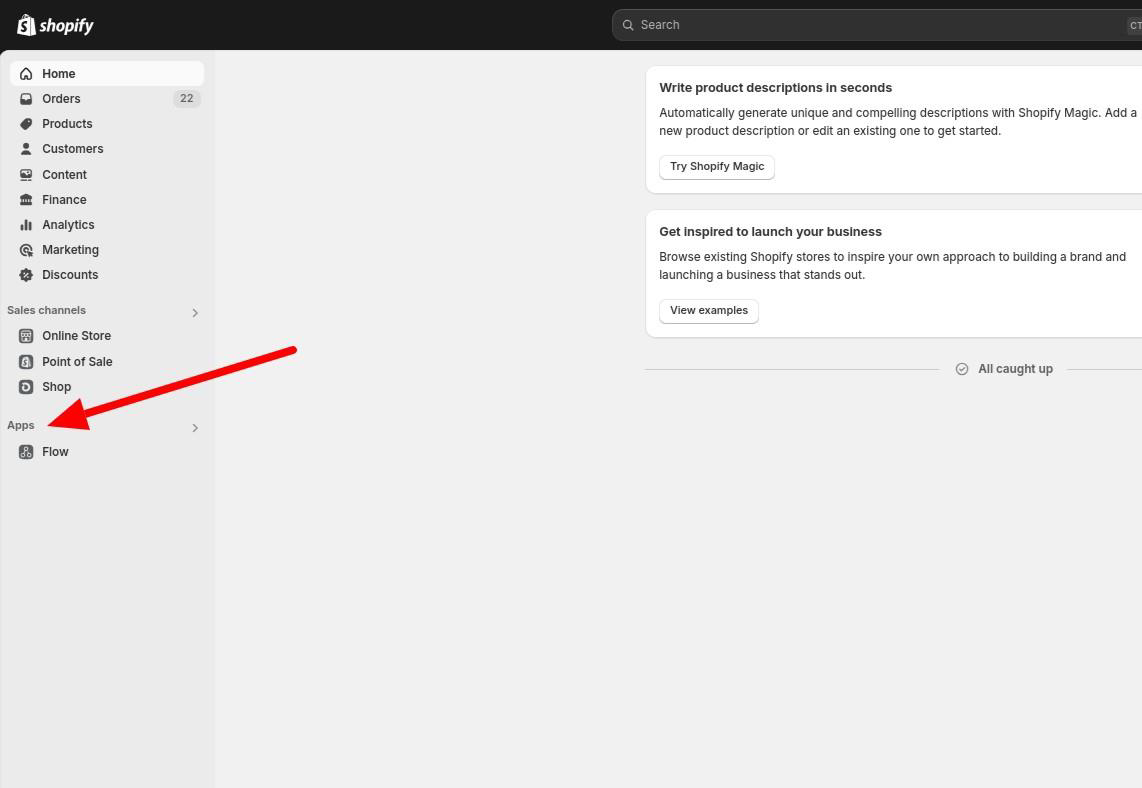This screenshot has height=788, width=1142.
Task: Click 'Get inspired to launch your business' heading
Action: tap(770, 232)
